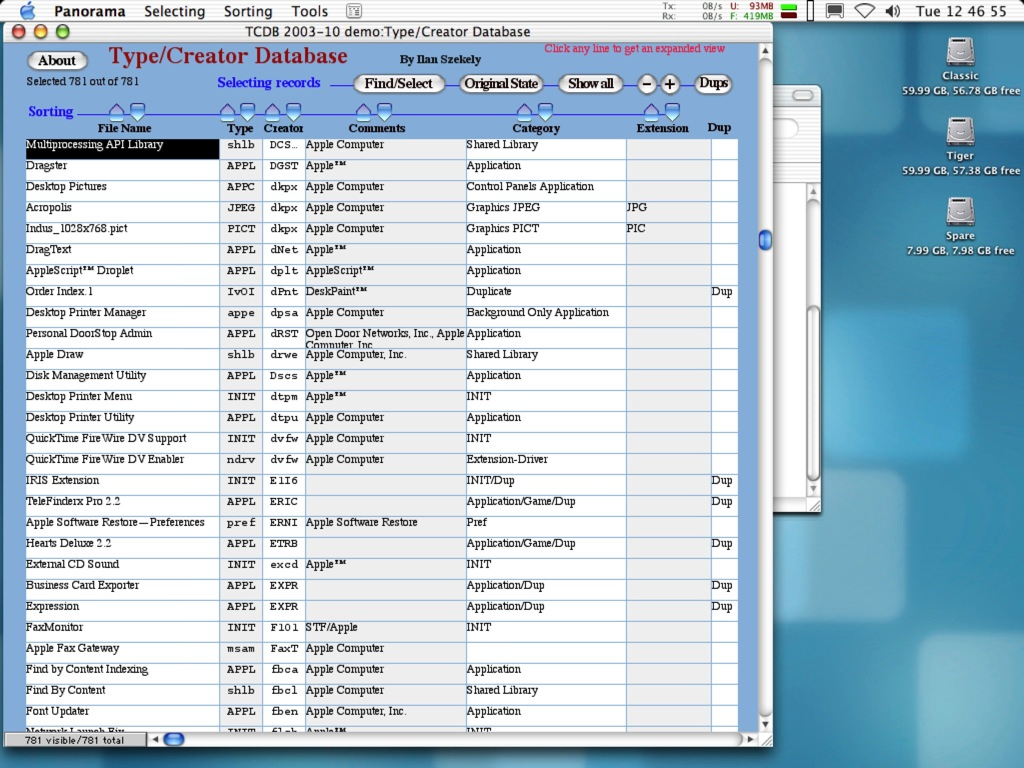Image resolution: width=1024 pixels, height=768 pixels.
Task: Click the Hearts Deluxe 2.2 record
Action: click(x=381, y=546)
